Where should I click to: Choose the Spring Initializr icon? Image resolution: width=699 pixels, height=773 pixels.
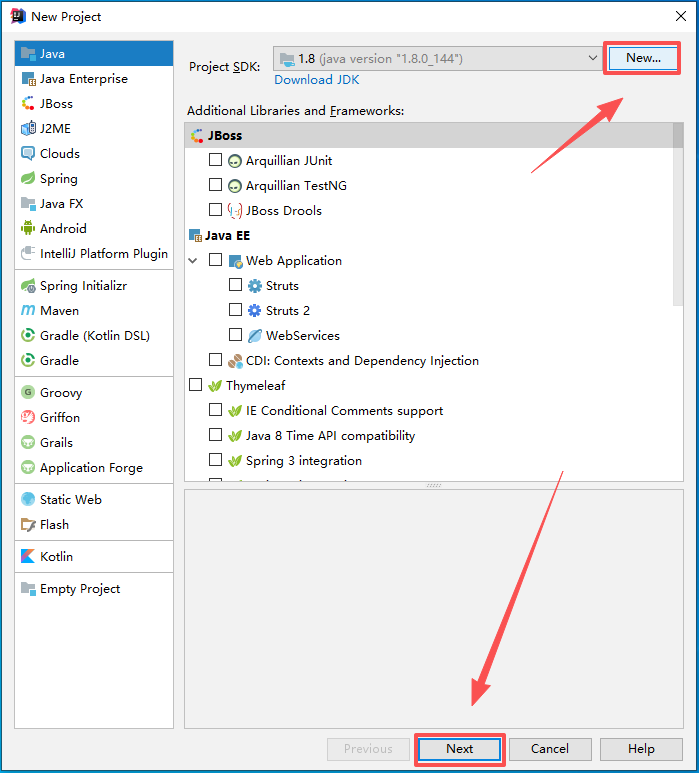click(28, 286)
